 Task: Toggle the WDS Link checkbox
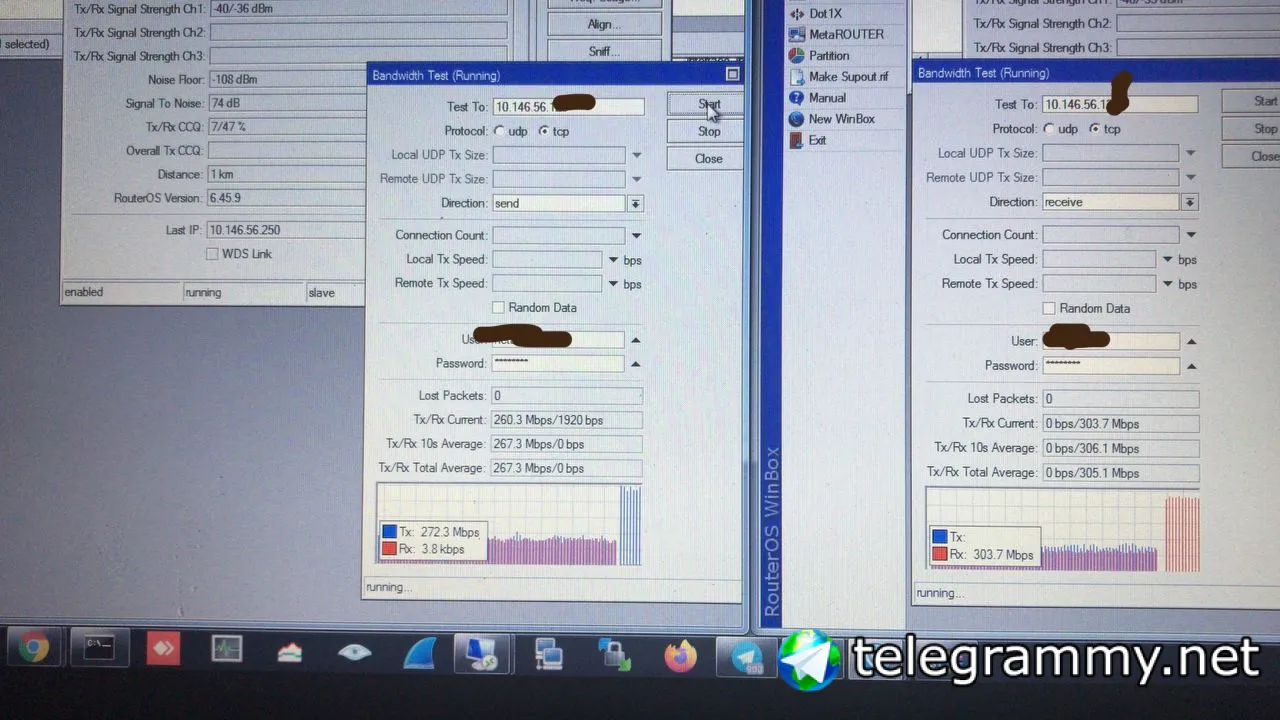tap(212, 254)
